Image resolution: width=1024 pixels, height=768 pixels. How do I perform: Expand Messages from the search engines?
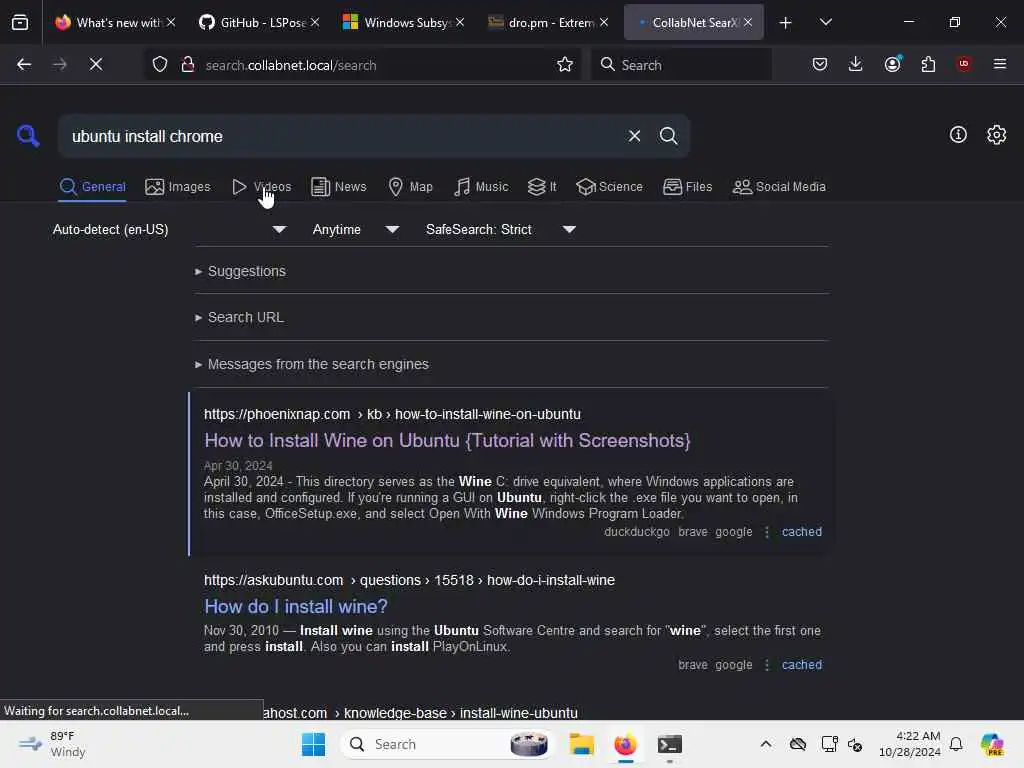click(x=312, y=364)
